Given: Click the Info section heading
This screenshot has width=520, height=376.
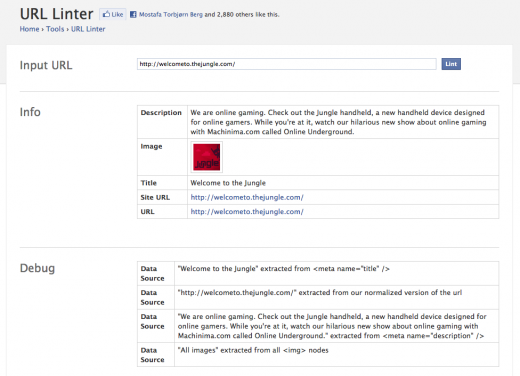Looking at the screenshot, I should [x=30, y=112].
